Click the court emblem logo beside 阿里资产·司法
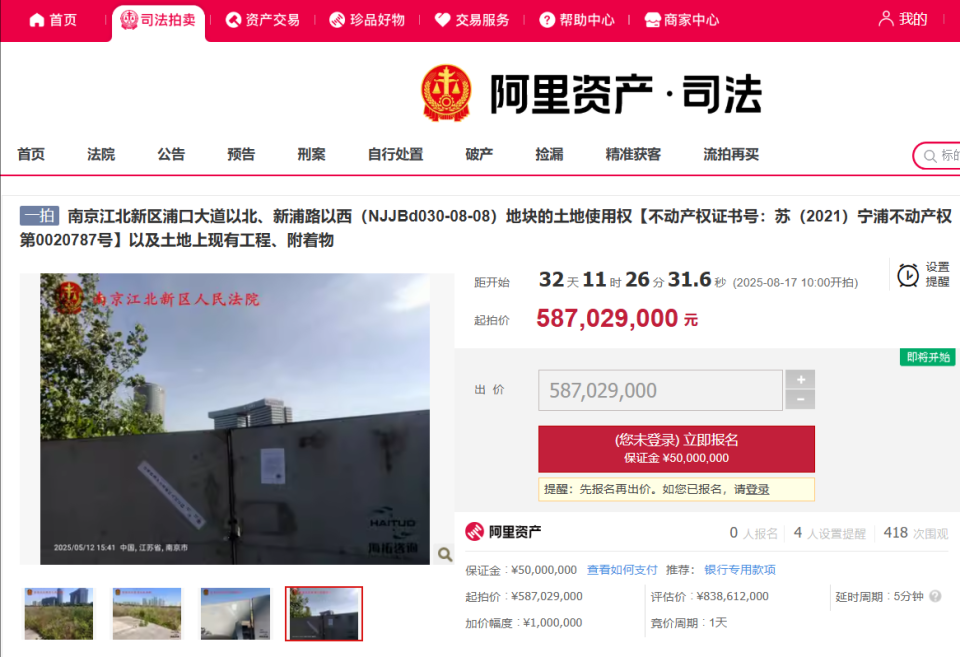 tap(446, 93)
